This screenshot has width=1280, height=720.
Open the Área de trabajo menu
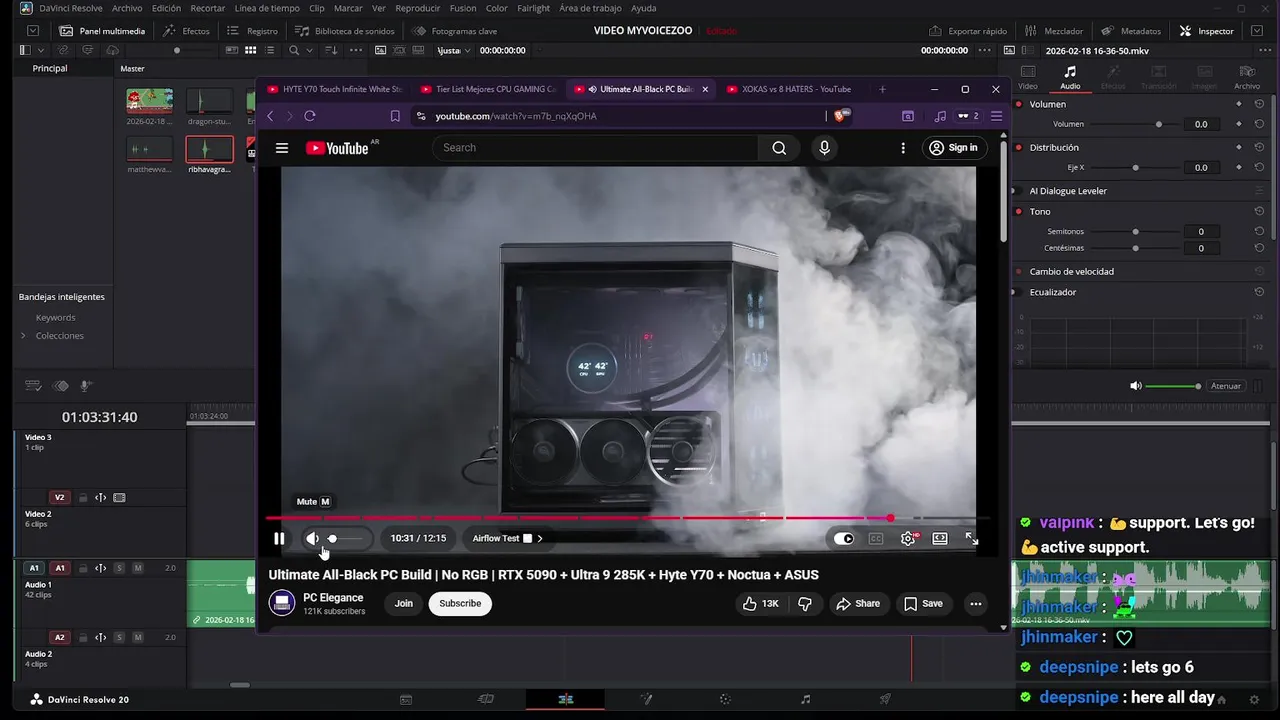click(x=590, y=8)
